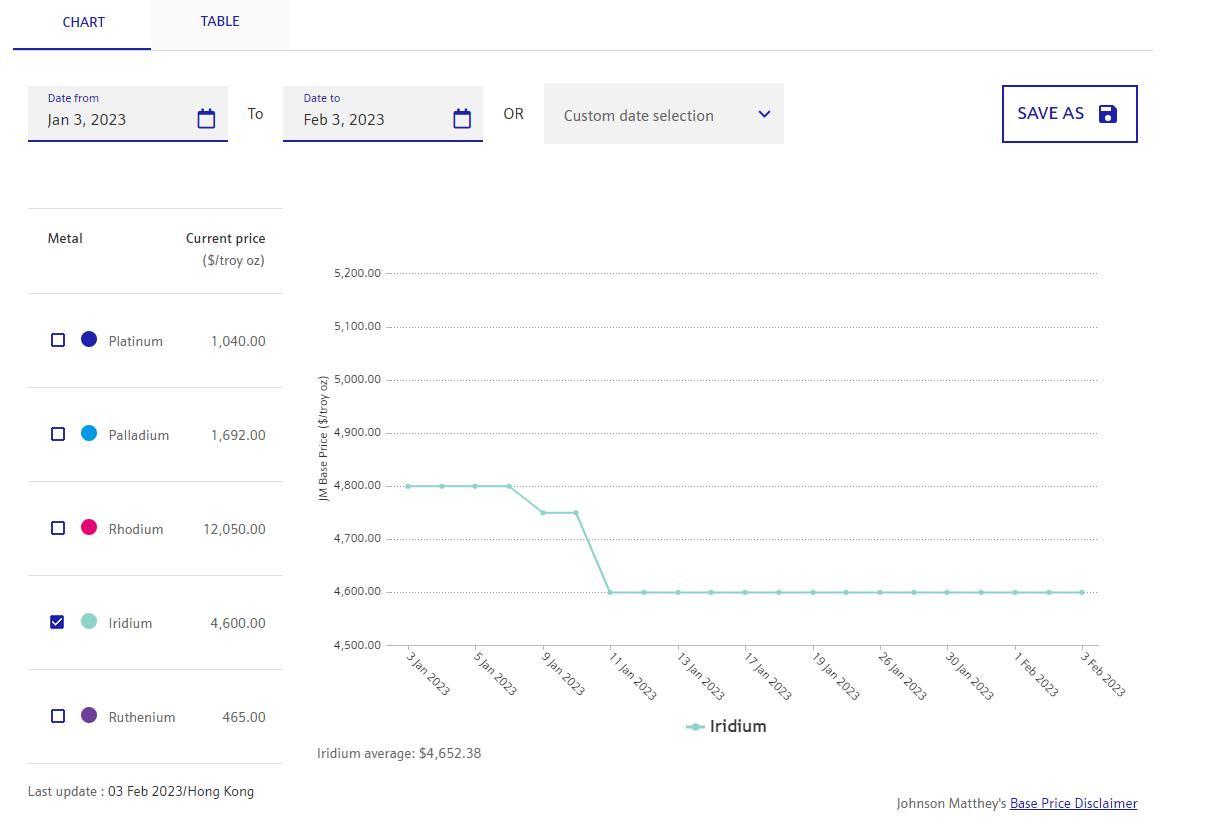Image resolution: width=1207 pixels, height=827 pixels.
Task: Click the Platinum dark blue color dot
Action: point(89,340)
